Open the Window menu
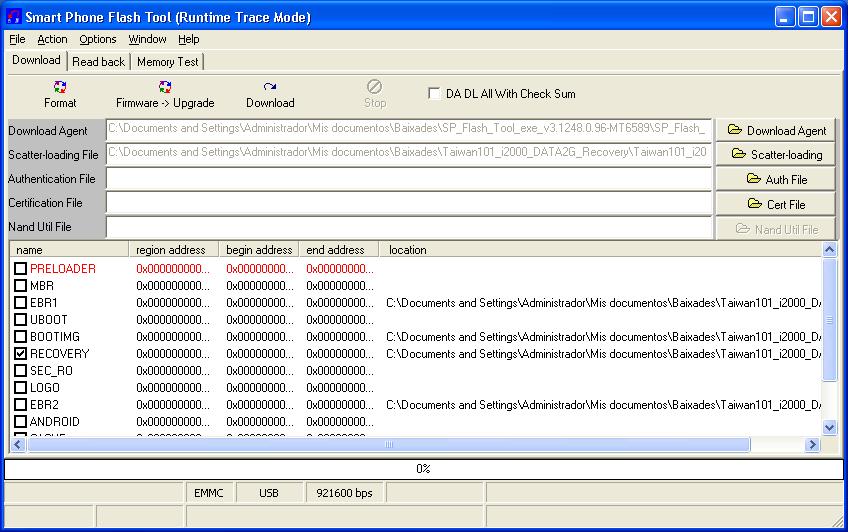Image resolution: width=848 pixels, height=532 pixels. click(147, 39)
